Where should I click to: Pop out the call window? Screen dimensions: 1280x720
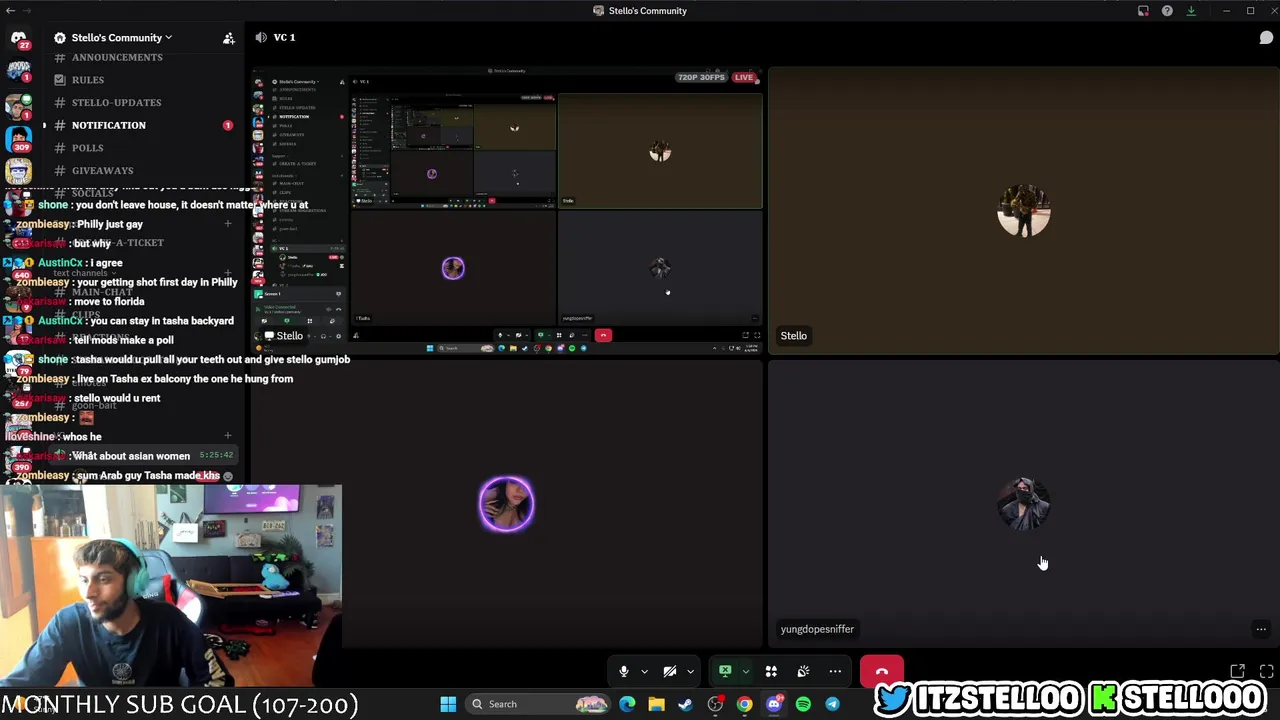point(1238,671)
